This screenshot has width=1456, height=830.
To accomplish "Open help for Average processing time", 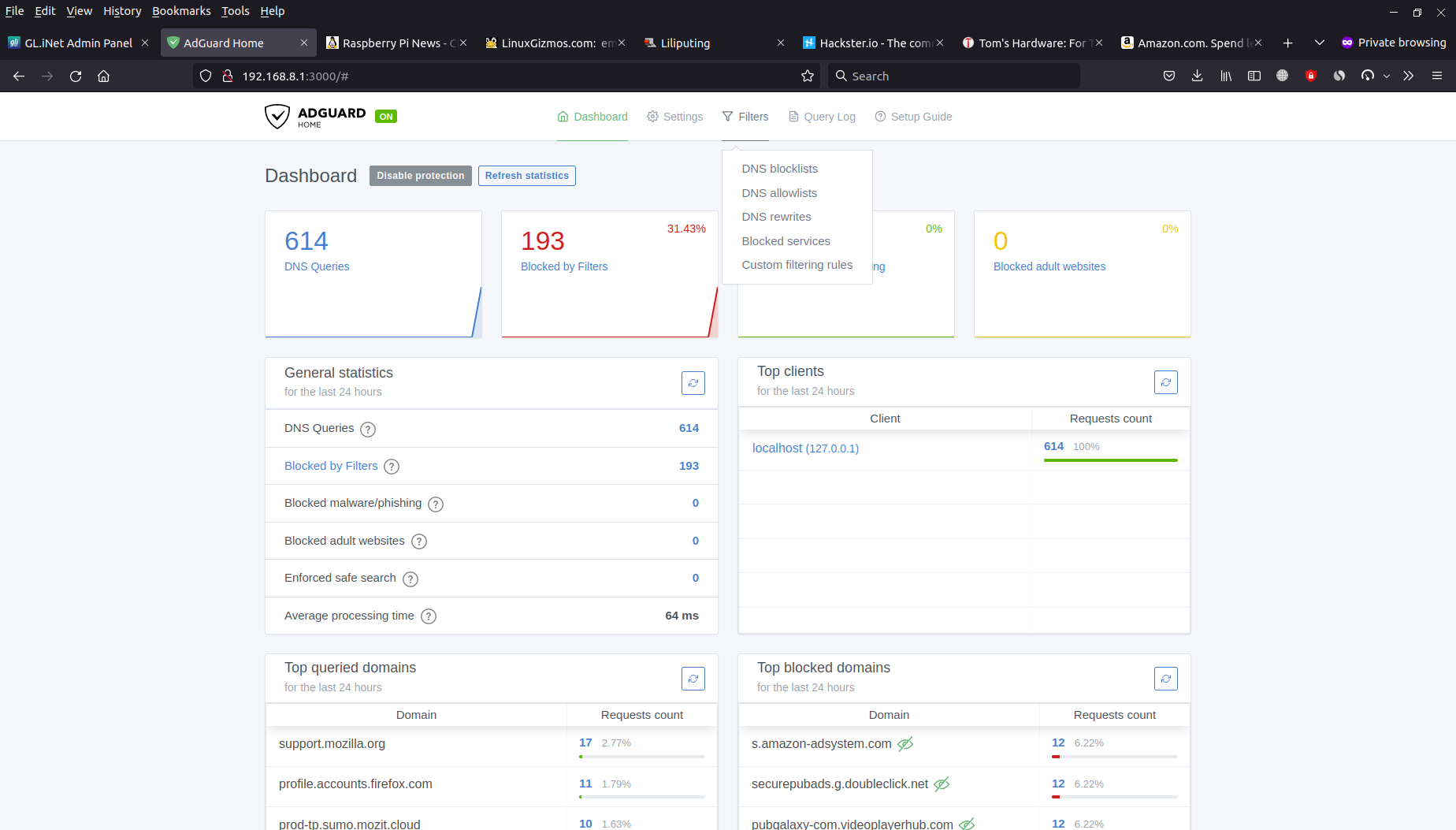I will tap(429, 616).
